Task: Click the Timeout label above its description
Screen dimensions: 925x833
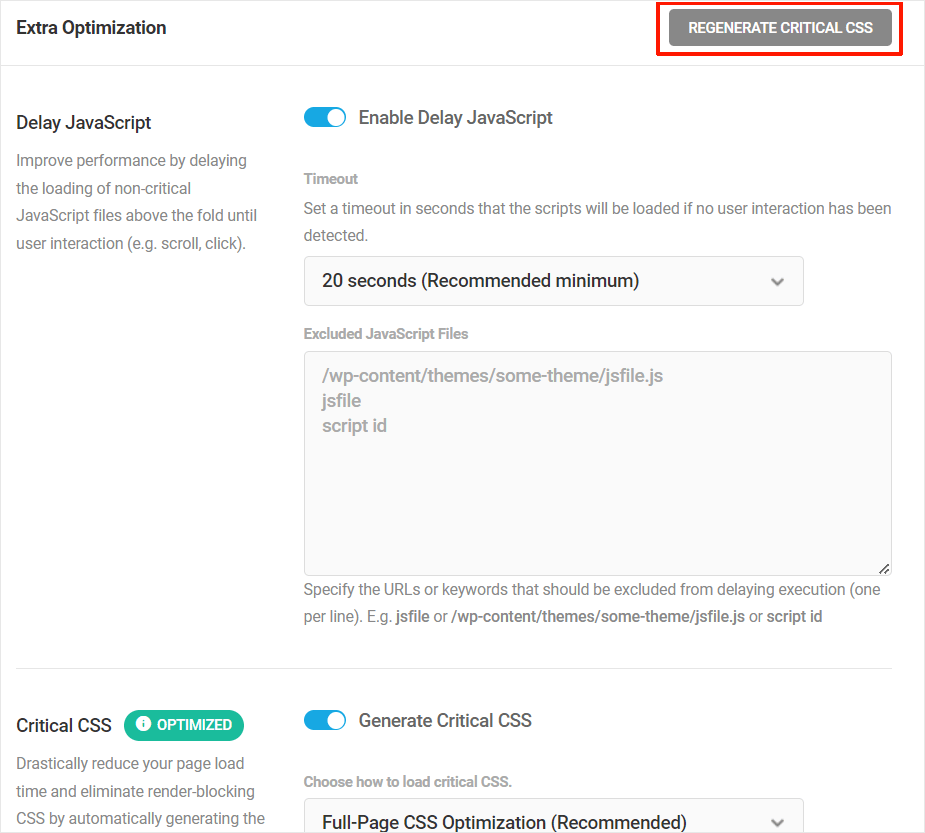Action: click(x=330, y=178)
